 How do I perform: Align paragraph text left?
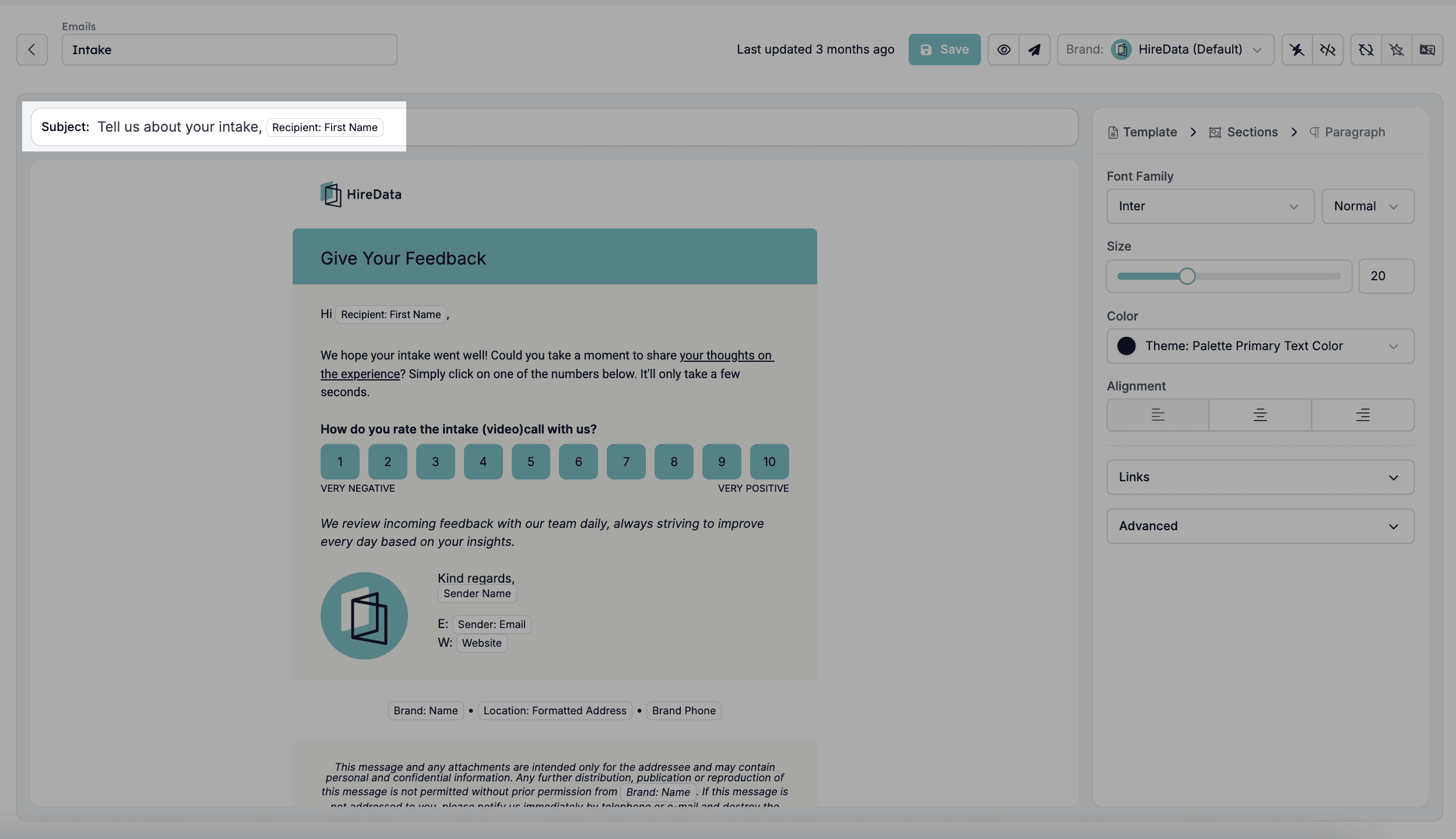1158,415
